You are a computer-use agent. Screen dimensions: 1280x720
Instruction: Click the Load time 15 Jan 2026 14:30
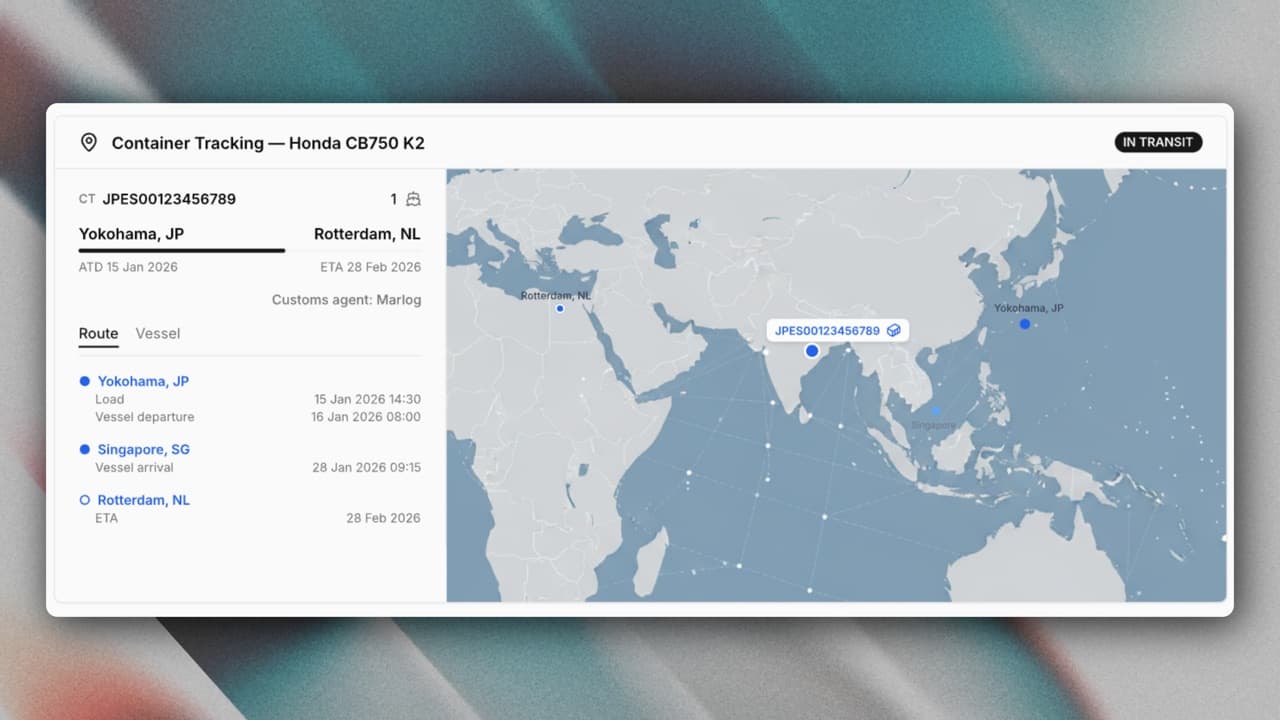coord(367,399)
